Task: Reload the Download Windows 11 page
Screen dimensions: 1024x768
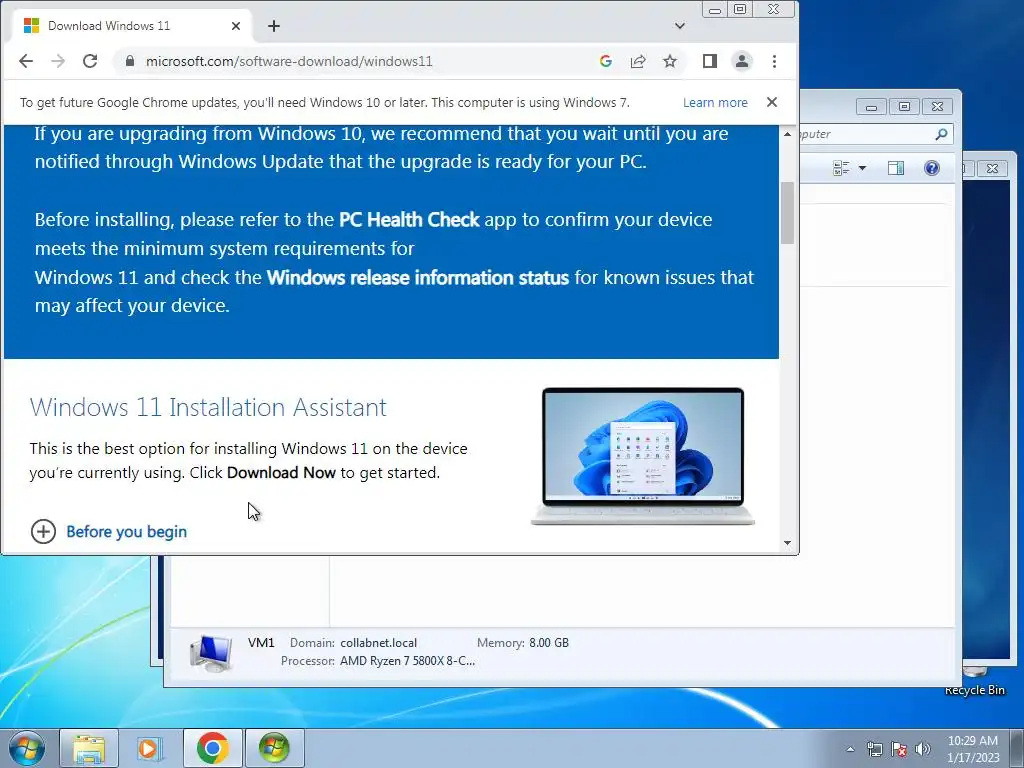Action: pos(90,61)
